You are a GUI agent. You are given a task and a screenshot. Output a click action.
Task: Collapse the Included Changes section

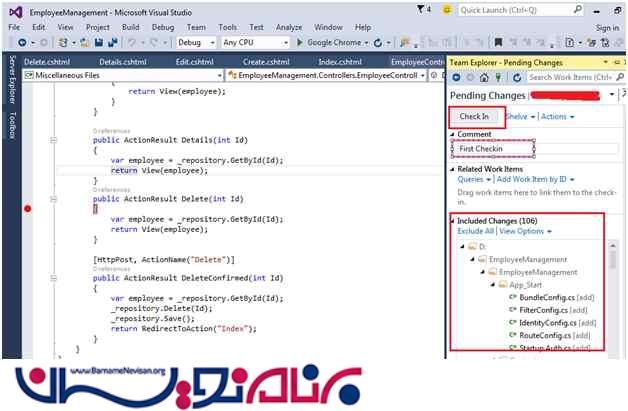click(452, 219)
